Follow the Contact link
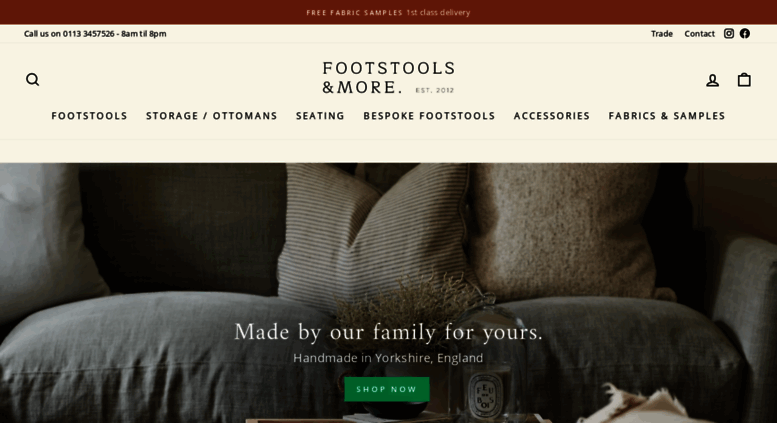 (699, 34)
